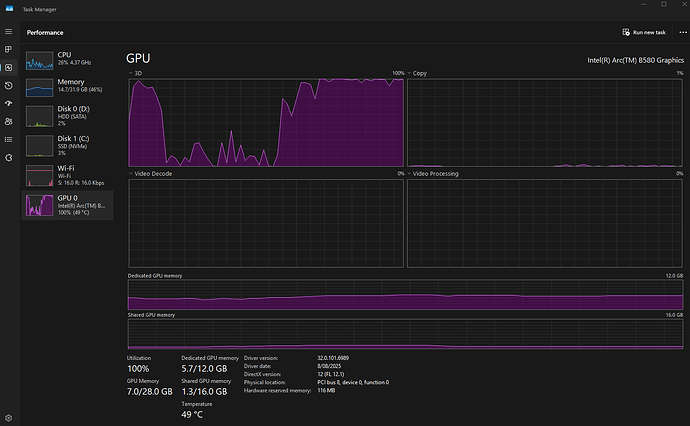Viewport: 690px width, 426px height.
Task: Open the Users page icon
Action: [8, 121]
